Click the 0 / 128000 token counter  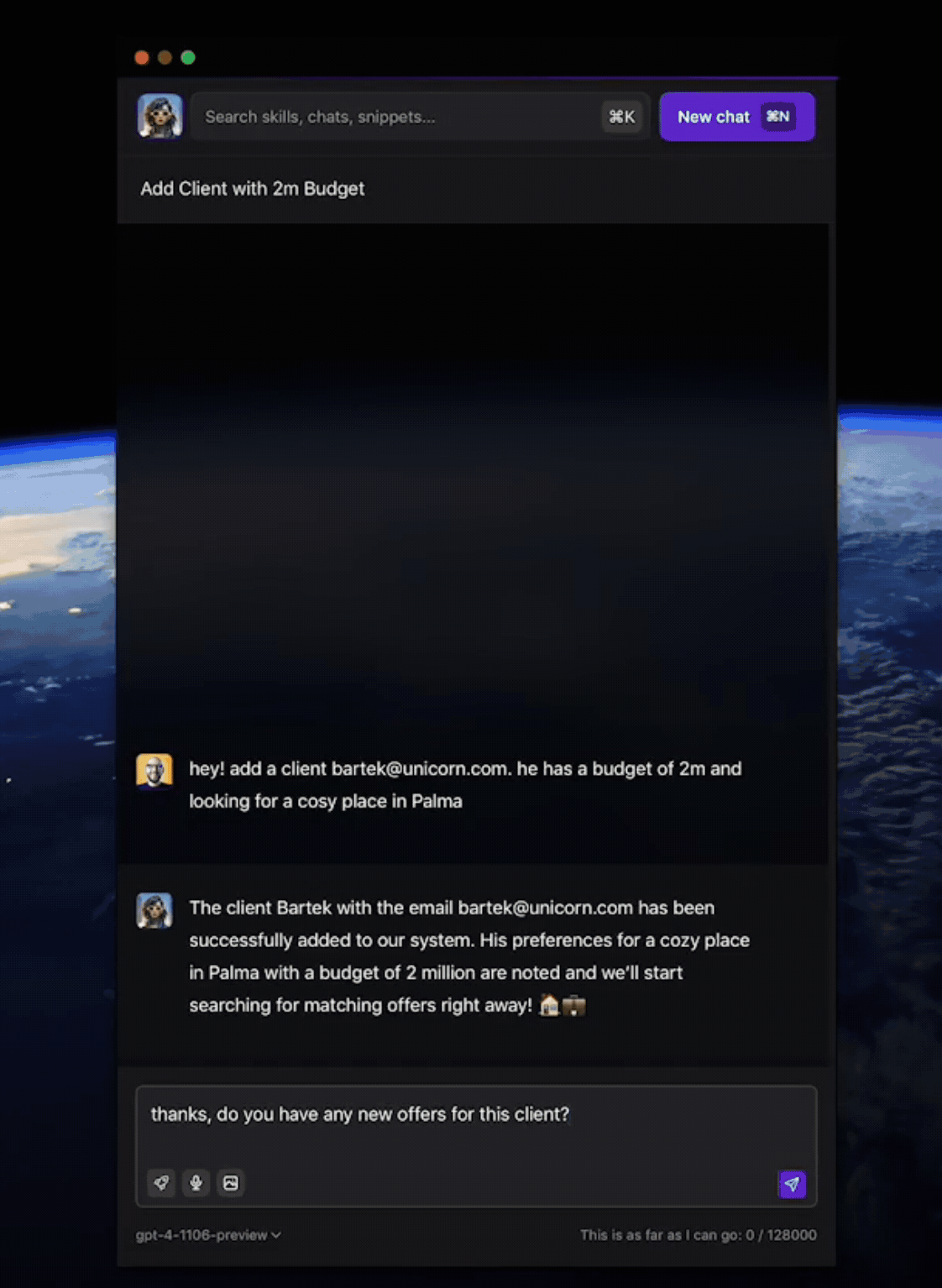[781, 1235]
